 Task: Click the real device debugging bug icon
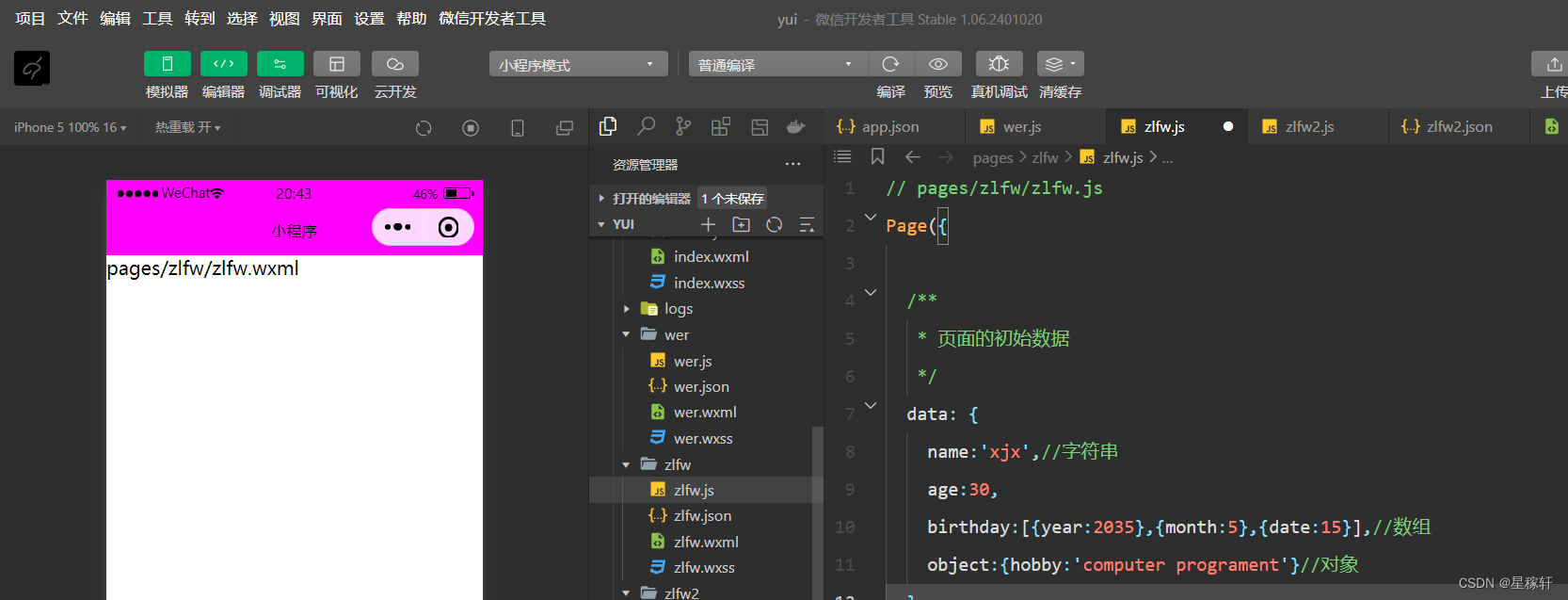[1000, 64]
